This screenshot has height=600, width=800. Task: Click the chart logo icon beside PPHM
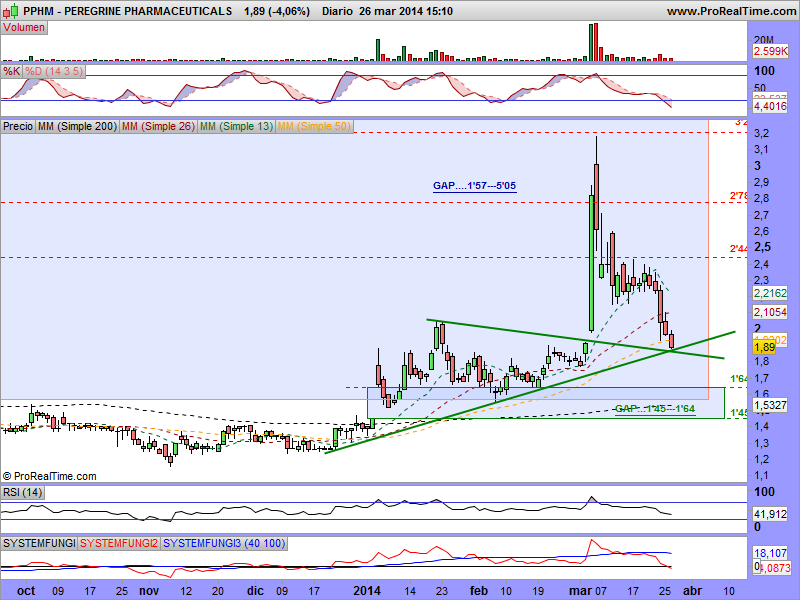point(8,11)
